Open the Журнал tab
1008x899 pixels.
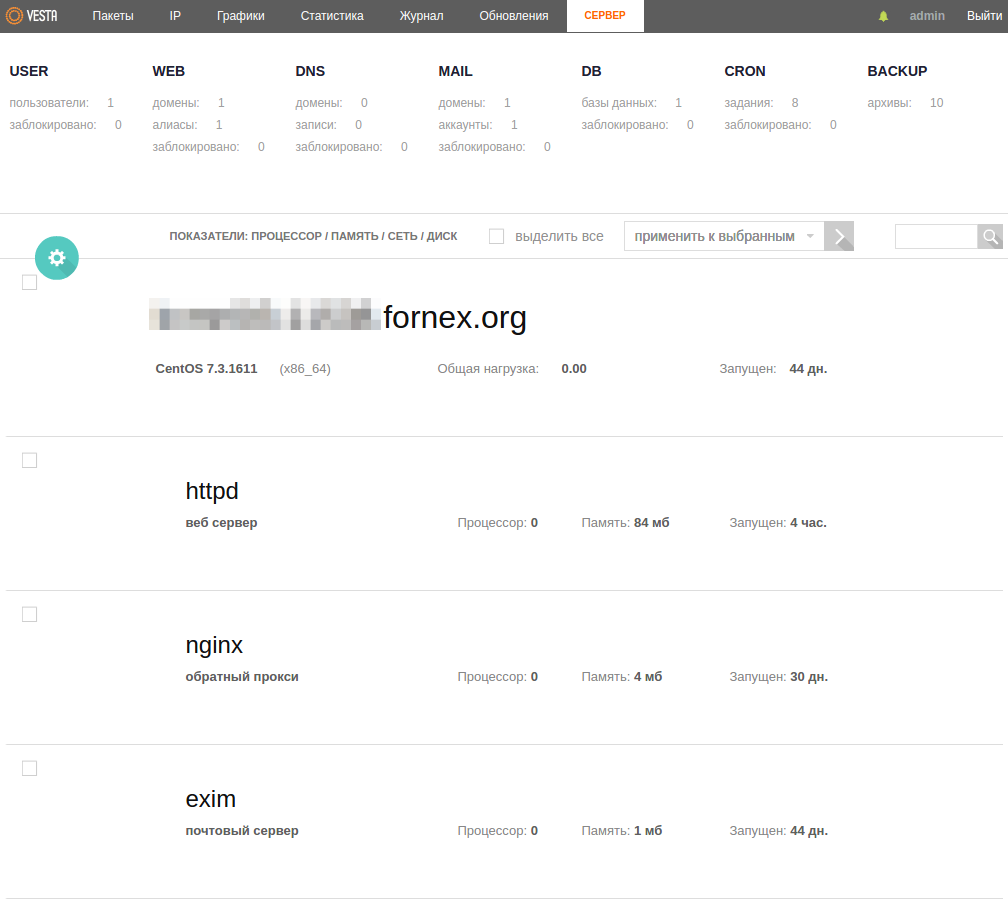point(421,16)
